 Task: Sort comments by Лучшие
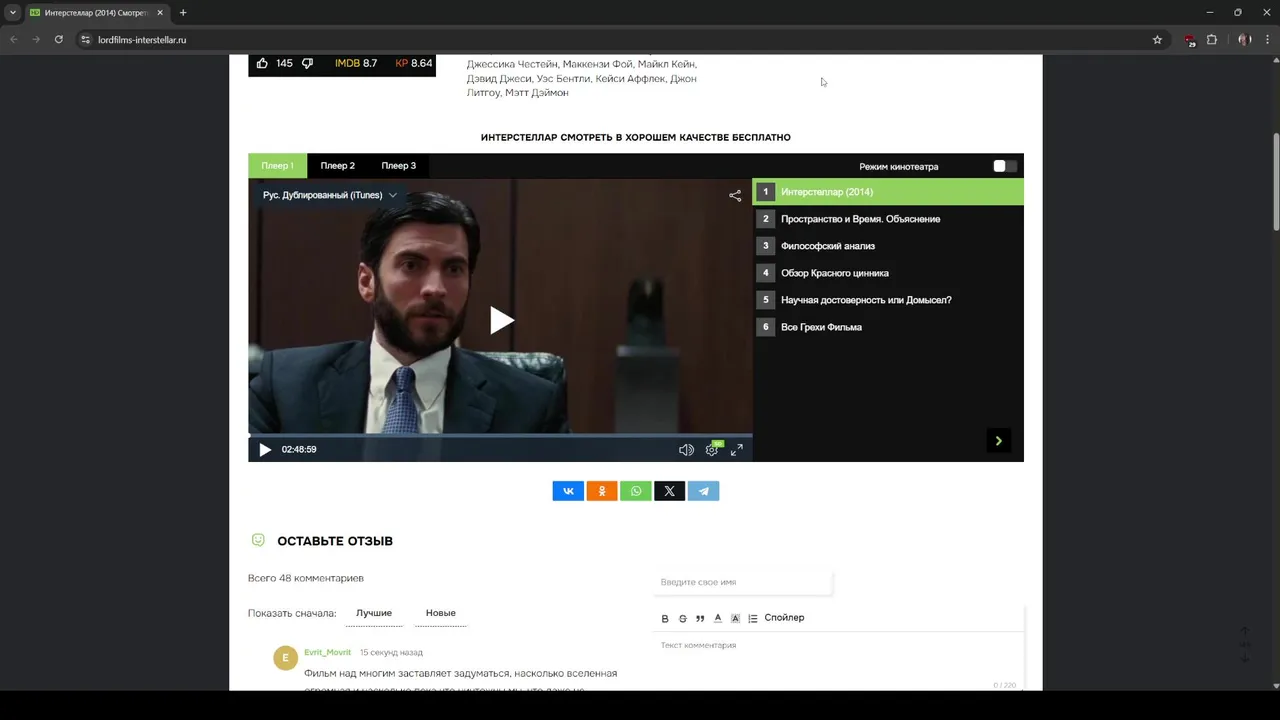tap(374, 613)
